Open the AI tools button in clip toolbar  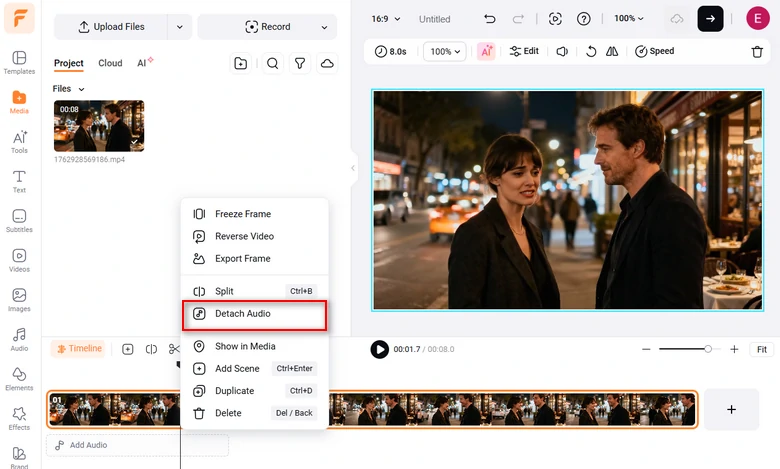point(486,51)
